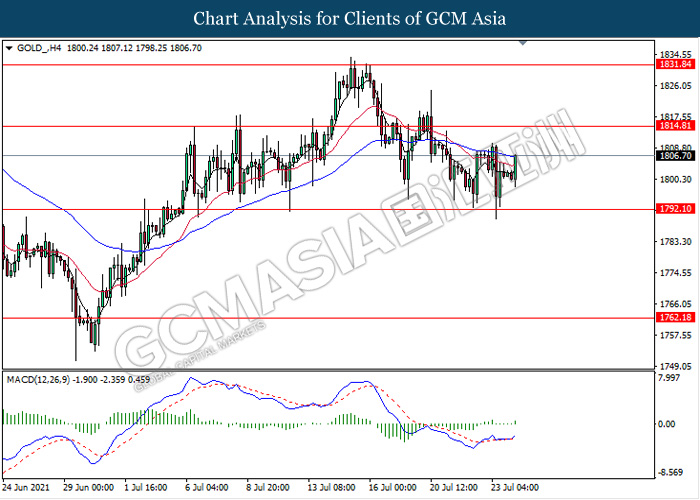Click the 1814.81 red price label
The height and width of the screenshot is (500, 700).
(x=676, y=126)
